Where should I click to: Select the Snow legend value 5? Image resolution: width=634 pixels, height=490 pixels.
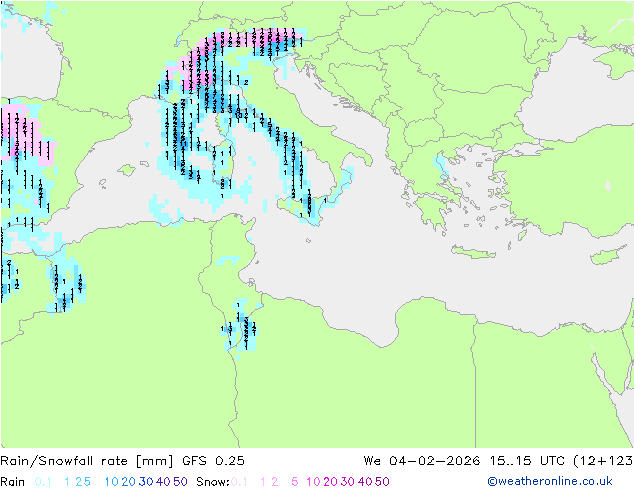(295, 482)
